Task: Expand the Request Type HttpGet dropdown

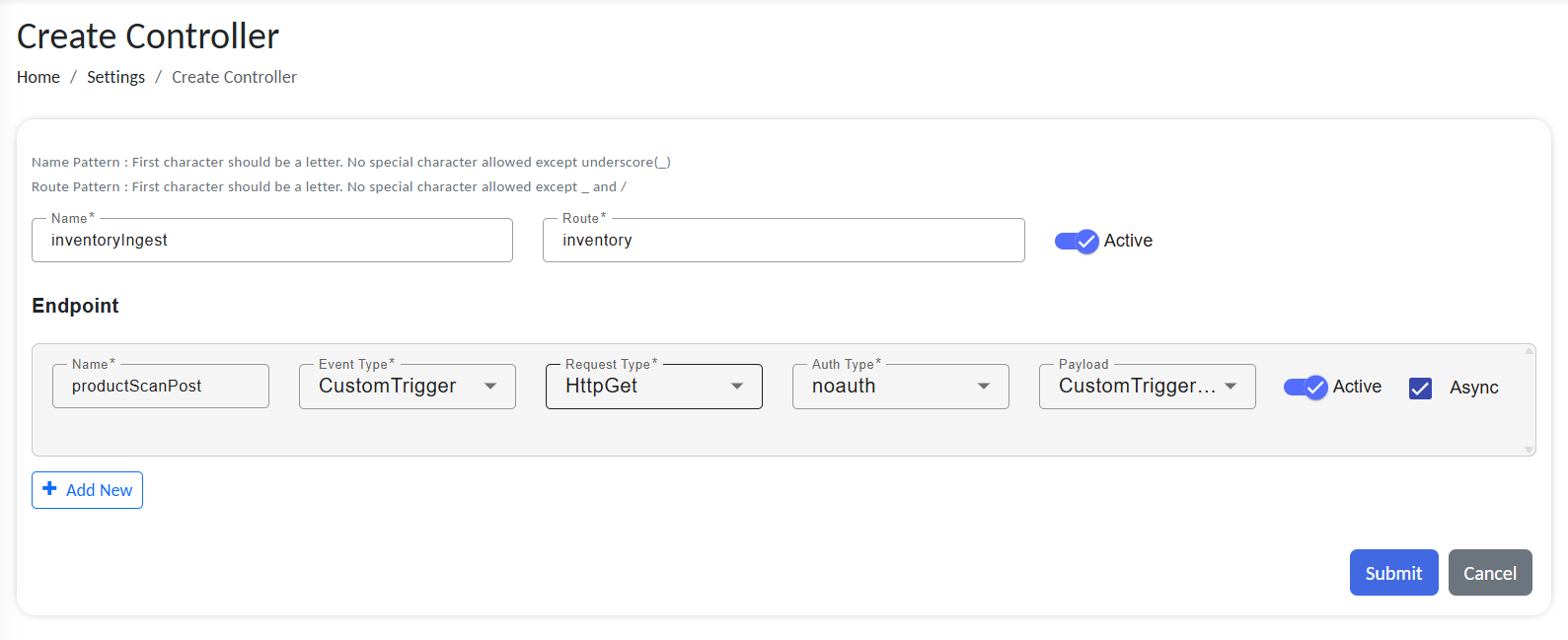Action: pyautogui.click(x=653, y=387)
